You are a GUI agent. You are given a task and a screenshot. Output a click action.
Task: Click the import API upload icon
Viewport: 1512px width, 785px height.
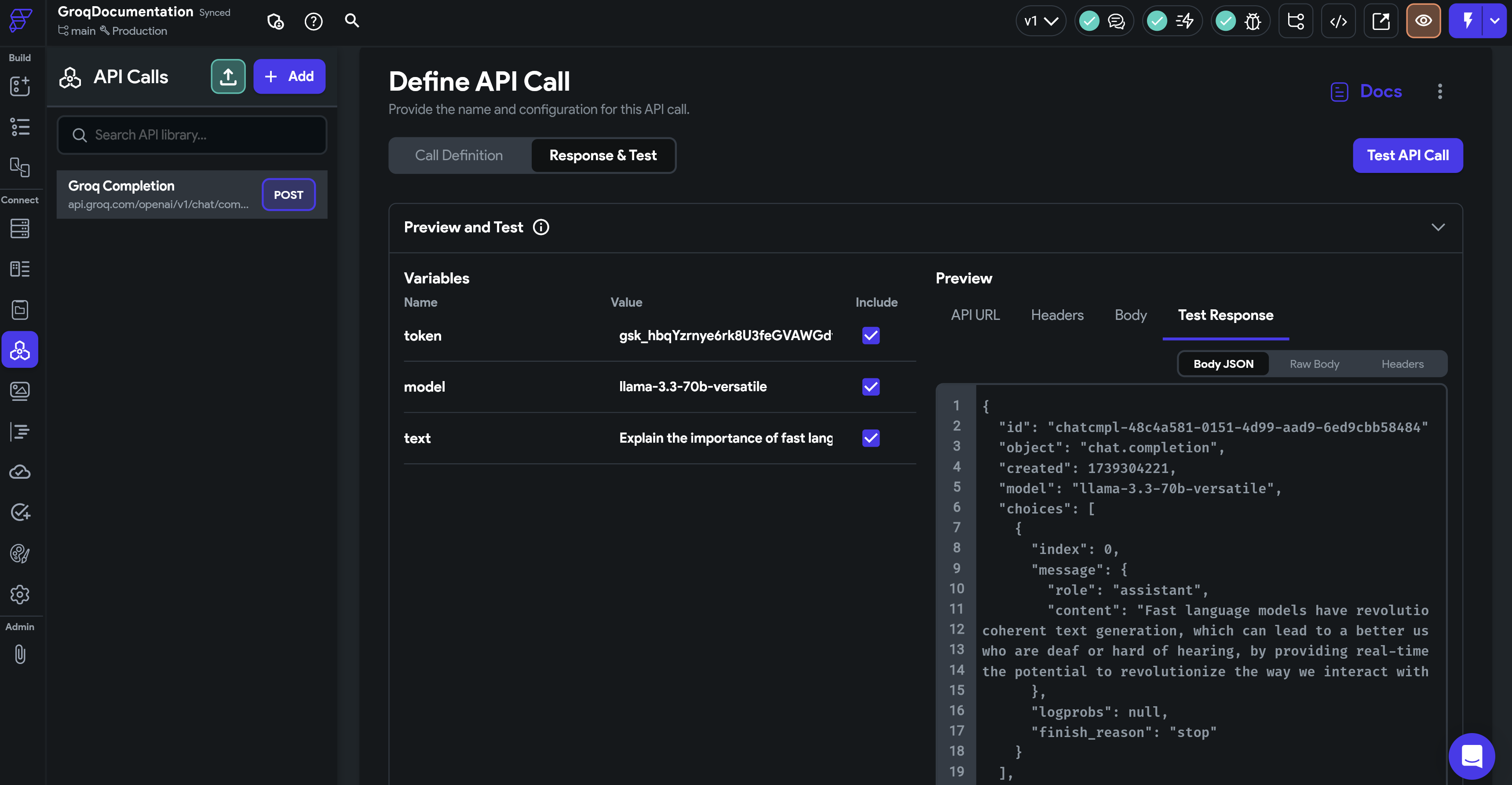(228, 76)
